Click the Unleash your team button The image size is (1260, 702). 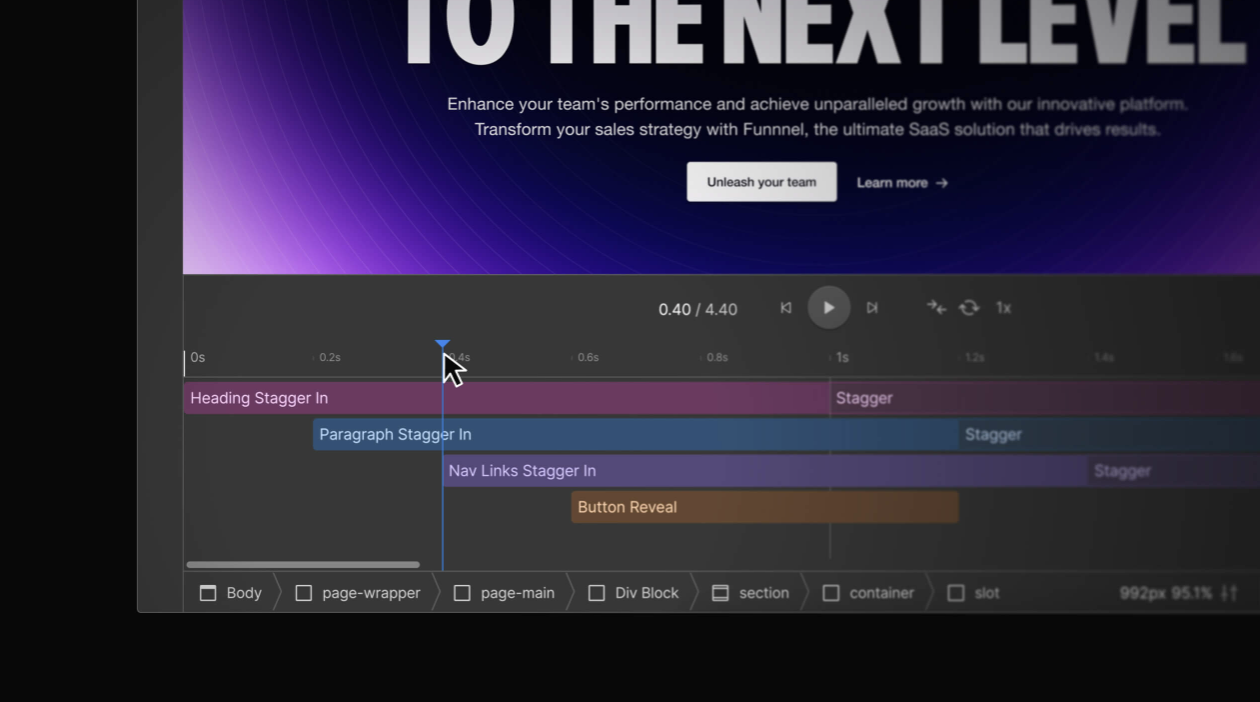(x=761, y=182)
